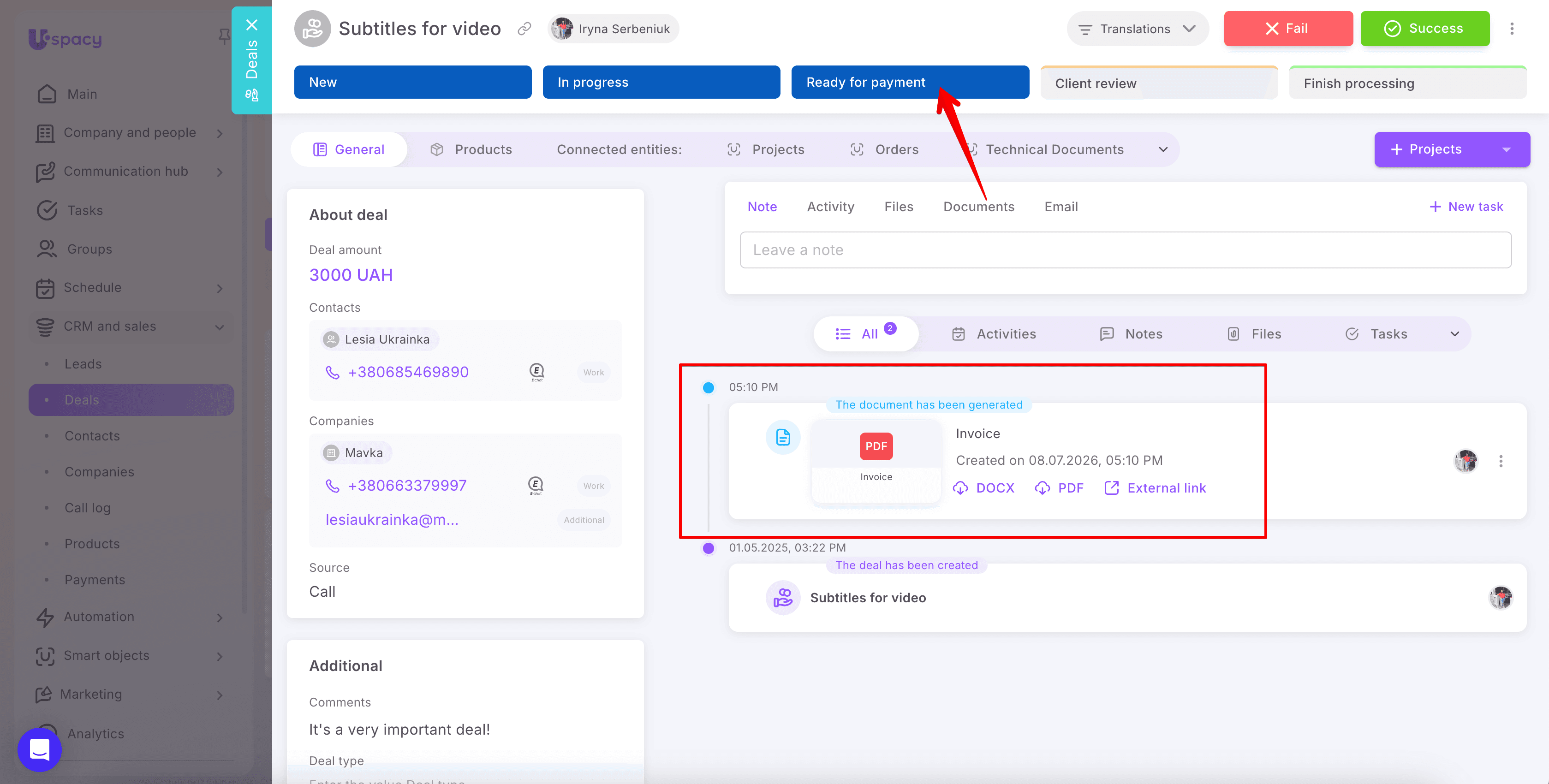The height and width of the screenshot is (784, 1549).
Task: Open the three-dot menu on invoice entry
Action: 1501,461
